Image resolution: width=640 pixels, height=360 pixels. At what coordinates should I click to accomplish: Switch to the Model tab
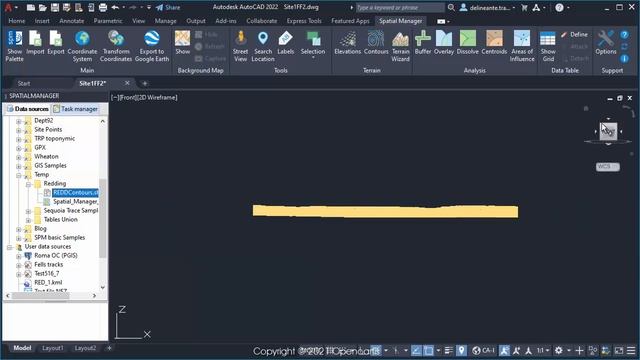tap(22, 348)
